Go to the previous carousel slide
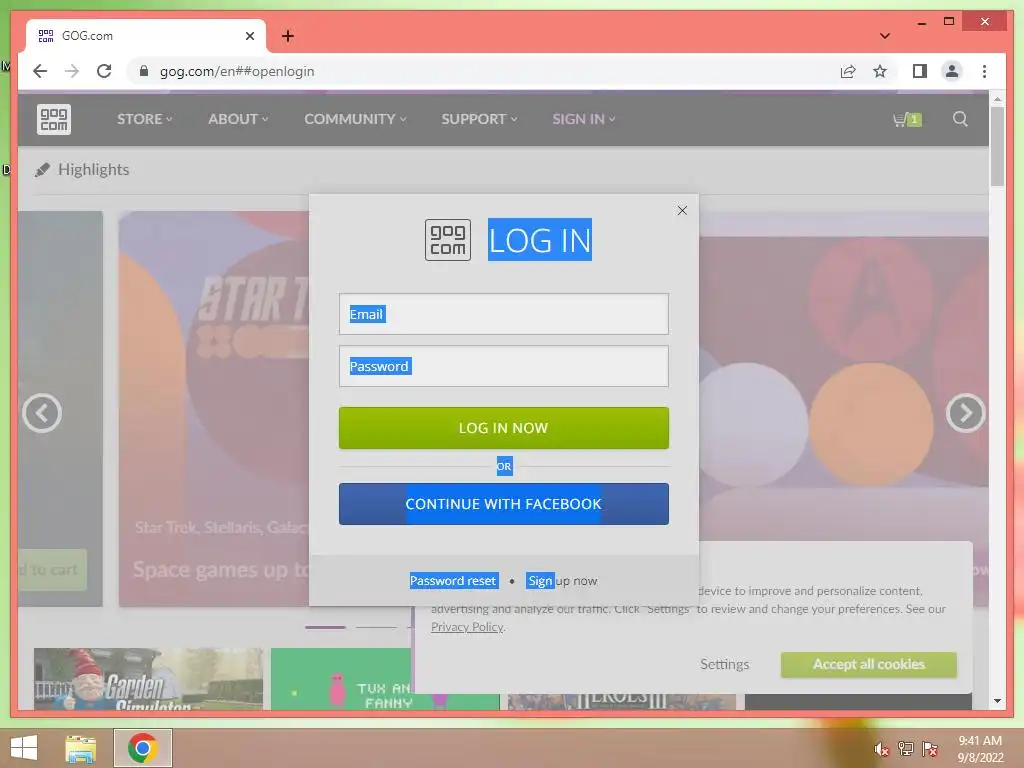This screenshot has height=768, width=1024. tap(42, 413)
